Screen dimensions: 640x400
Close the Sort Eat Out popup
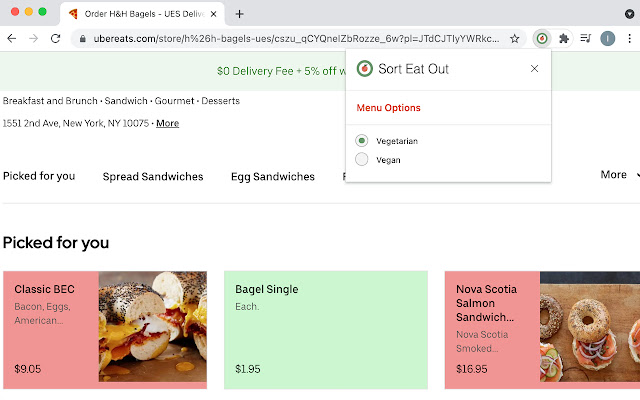click(x=534, y=69)
